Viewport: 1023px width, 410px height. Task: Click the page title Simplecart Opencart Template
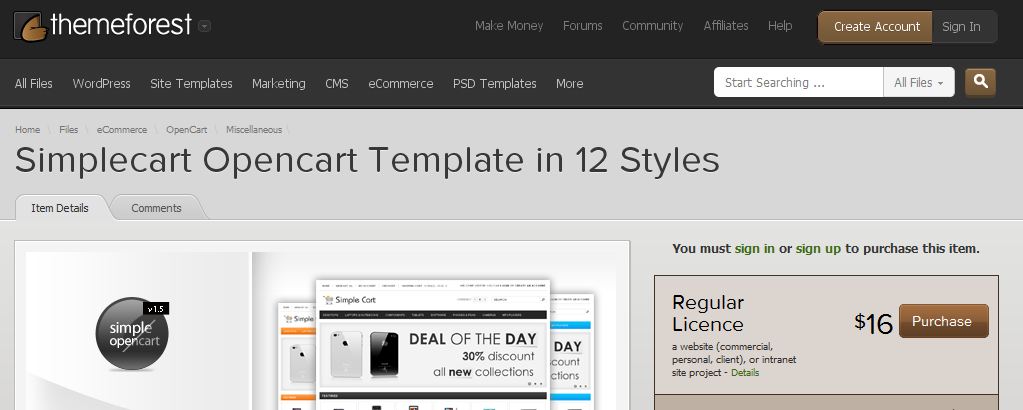click(367, 161)
